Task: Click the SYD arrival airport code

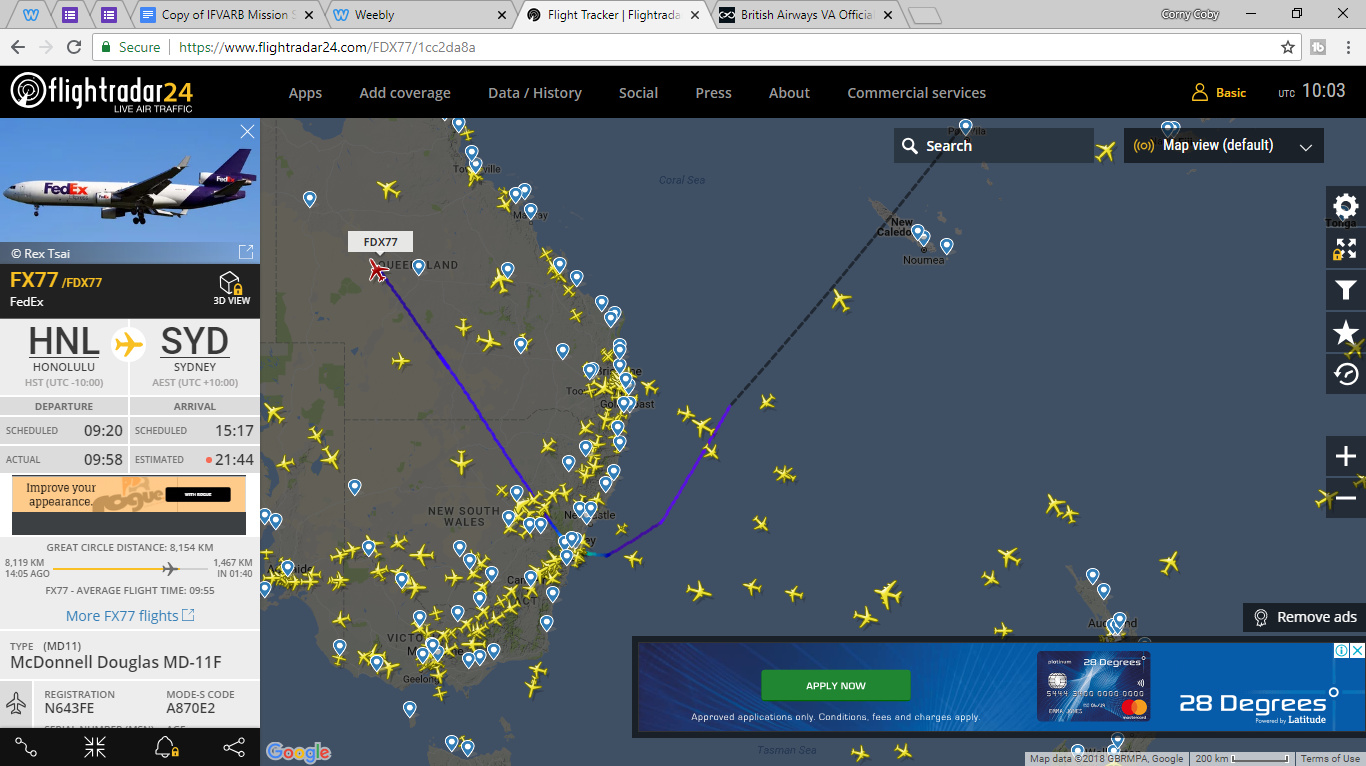Action: point(195,342)
